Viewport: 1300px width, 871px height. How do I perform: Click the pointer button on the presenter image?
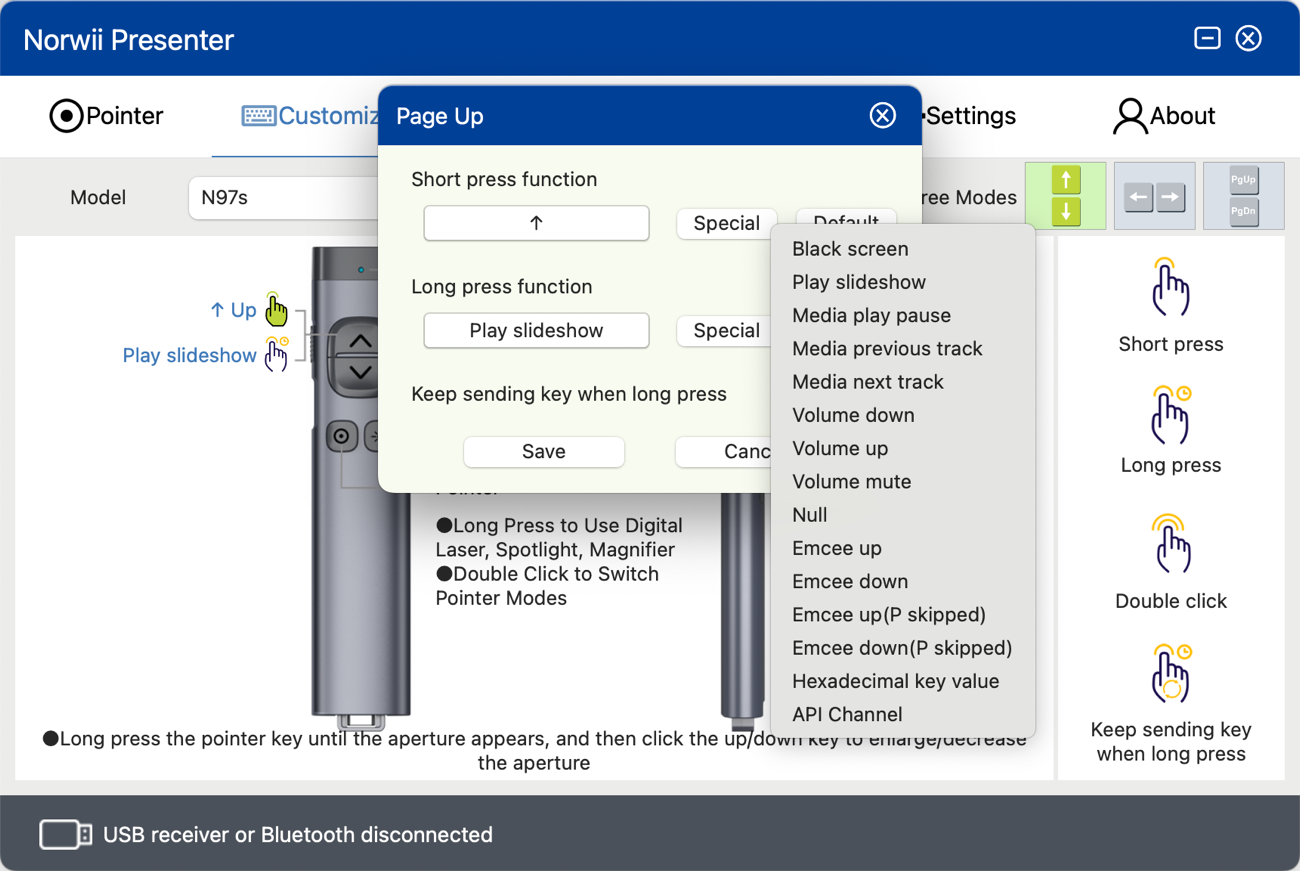(x=342, y=436)
